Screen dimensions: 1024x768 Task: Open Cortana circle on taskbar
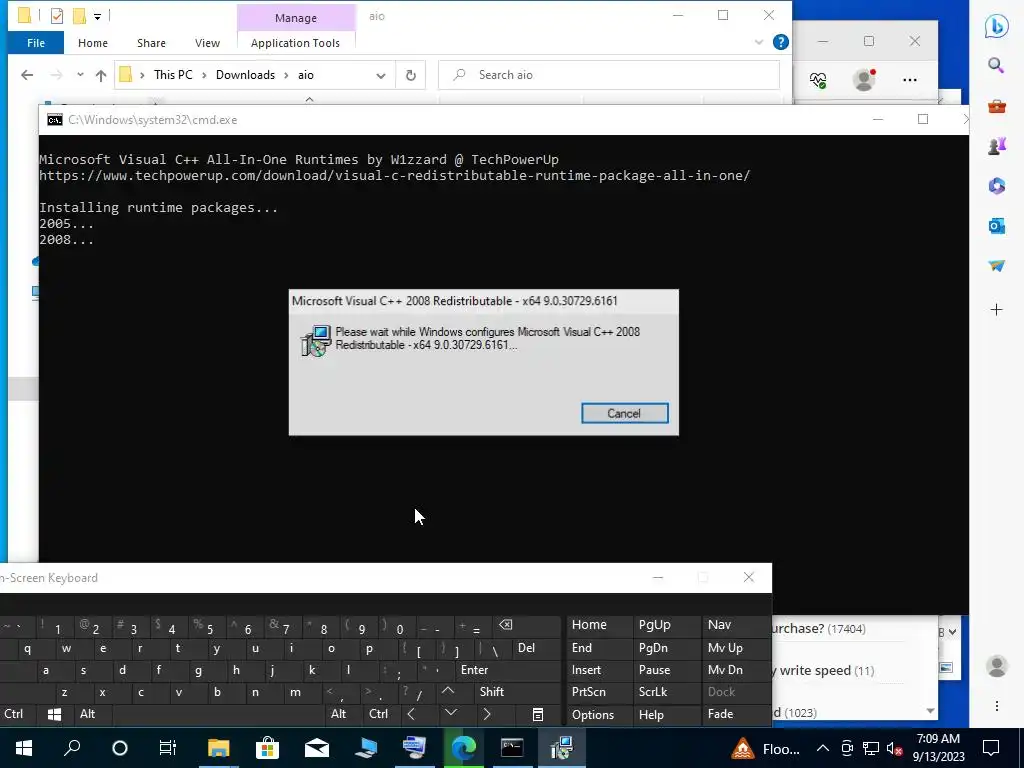click(120, 748)
